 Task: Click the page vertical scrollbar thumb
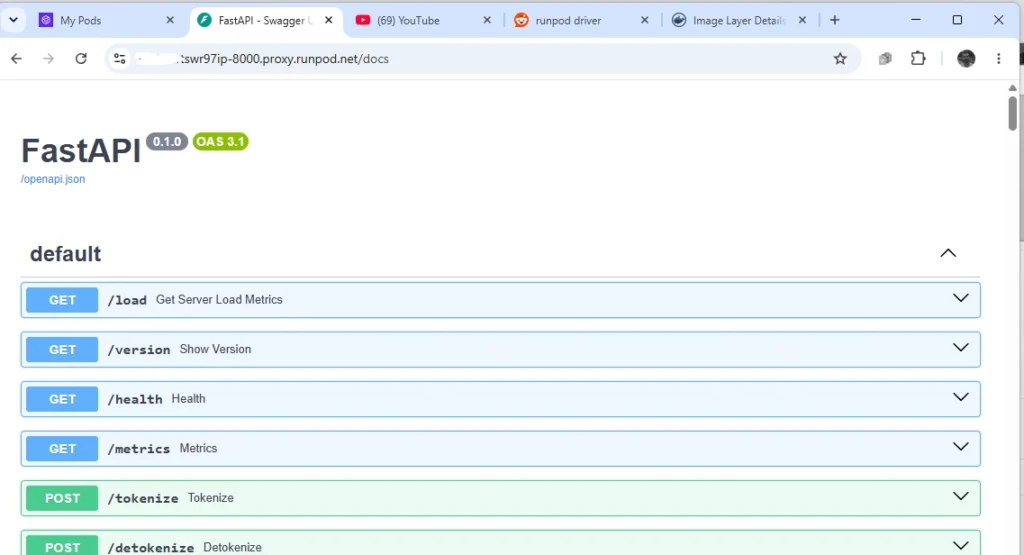click(1012, 113)
